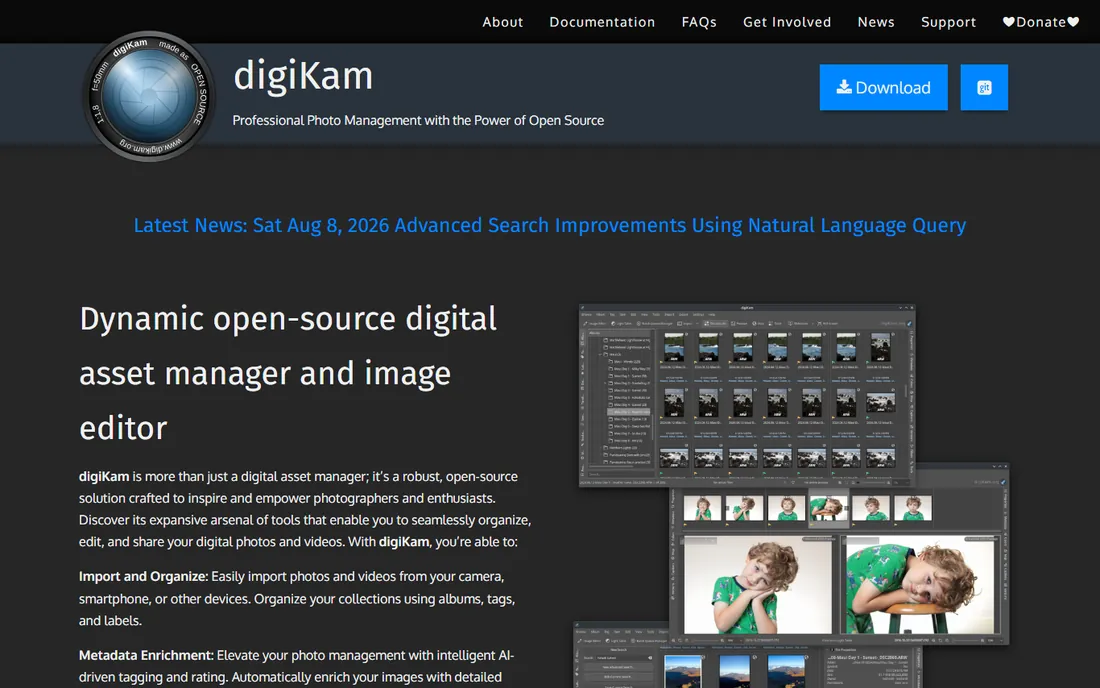Click the heading 'Dynamic open-source digital asset manager'
The height and width of the screenshot is (688, 1100).
[288, 373]
